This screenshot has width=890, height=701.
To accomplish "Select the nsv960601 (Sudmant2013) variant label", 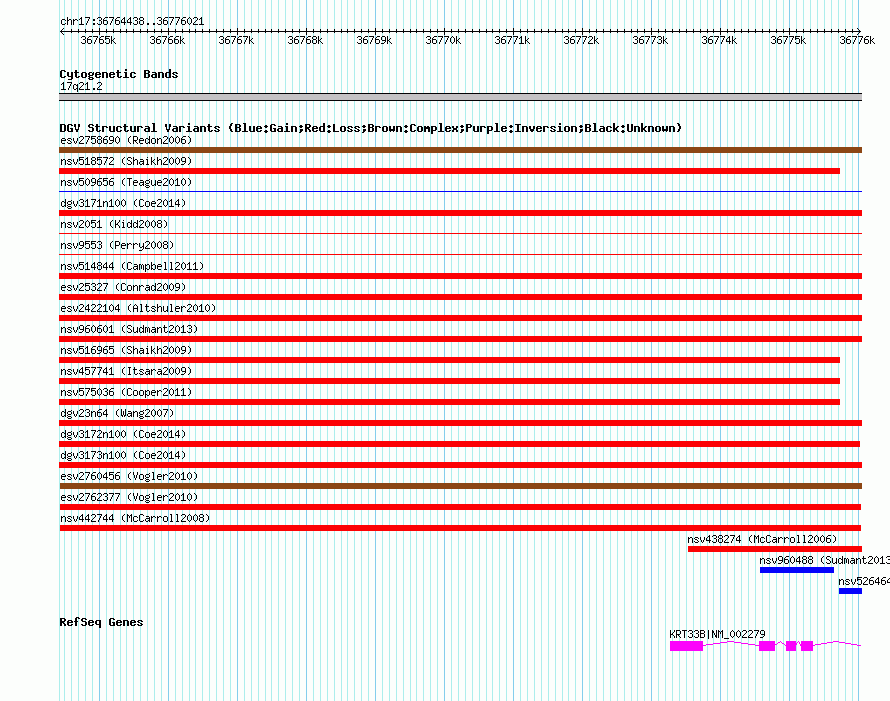I will (x=129, y=329).
